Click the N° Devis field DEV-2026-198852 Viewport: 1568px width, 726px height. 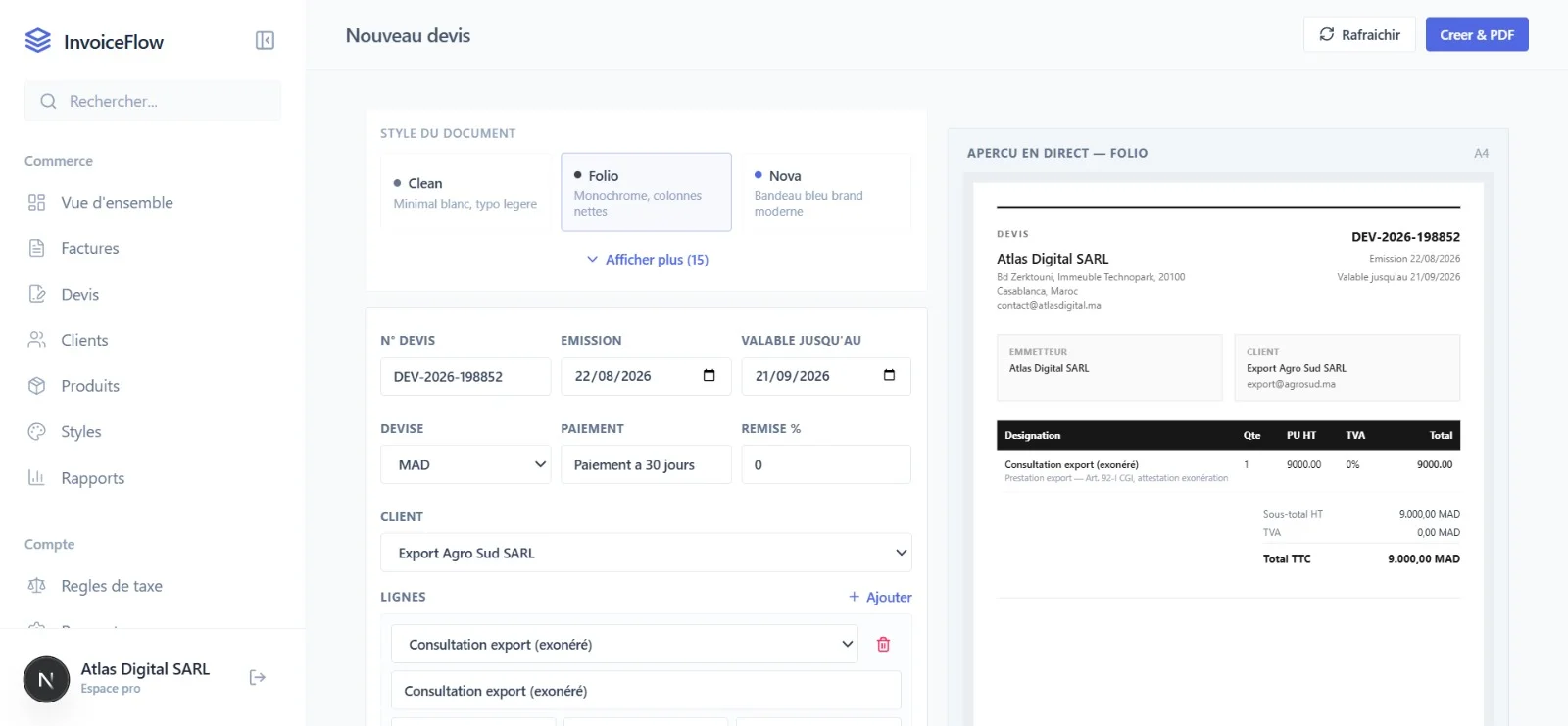pyautogui.click(x=465, y=376)
